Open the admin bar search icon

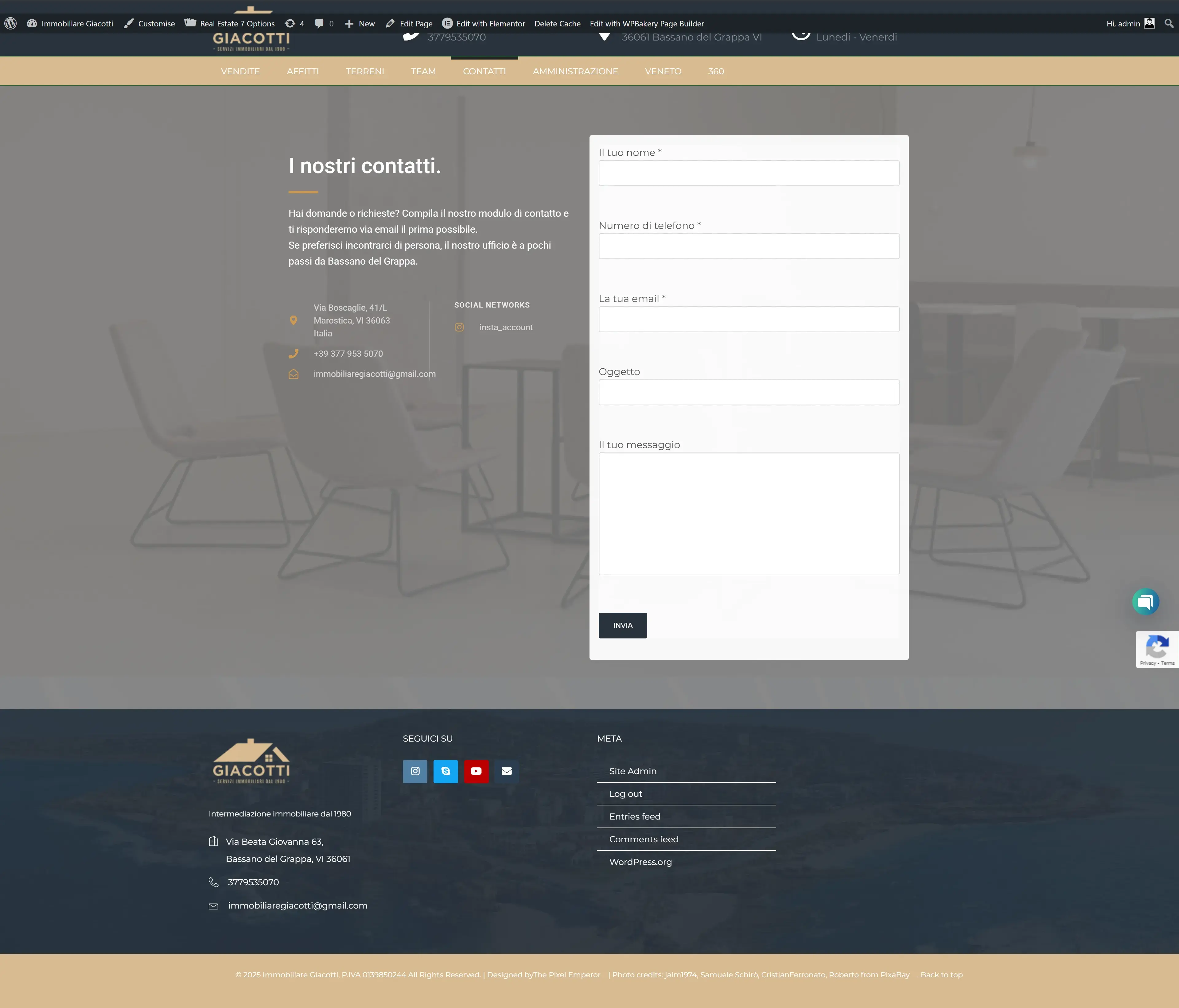click(x=1168, y=23)
